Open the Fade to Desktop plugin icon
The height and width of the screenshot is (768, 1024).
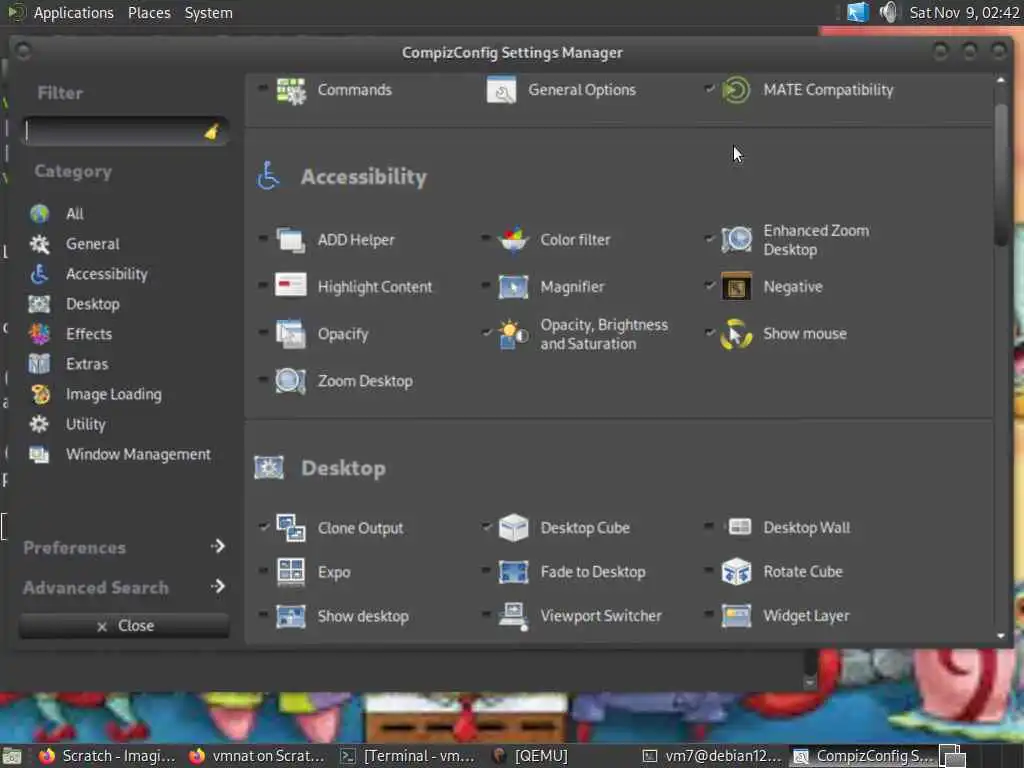click(513, 571)
